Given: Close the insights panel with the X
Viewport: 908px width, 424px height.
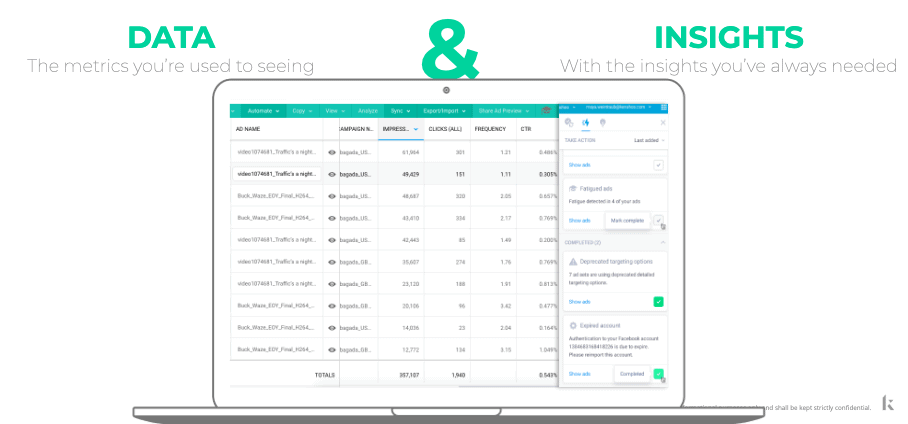Looking at the screenshot, I should (663, 123).
